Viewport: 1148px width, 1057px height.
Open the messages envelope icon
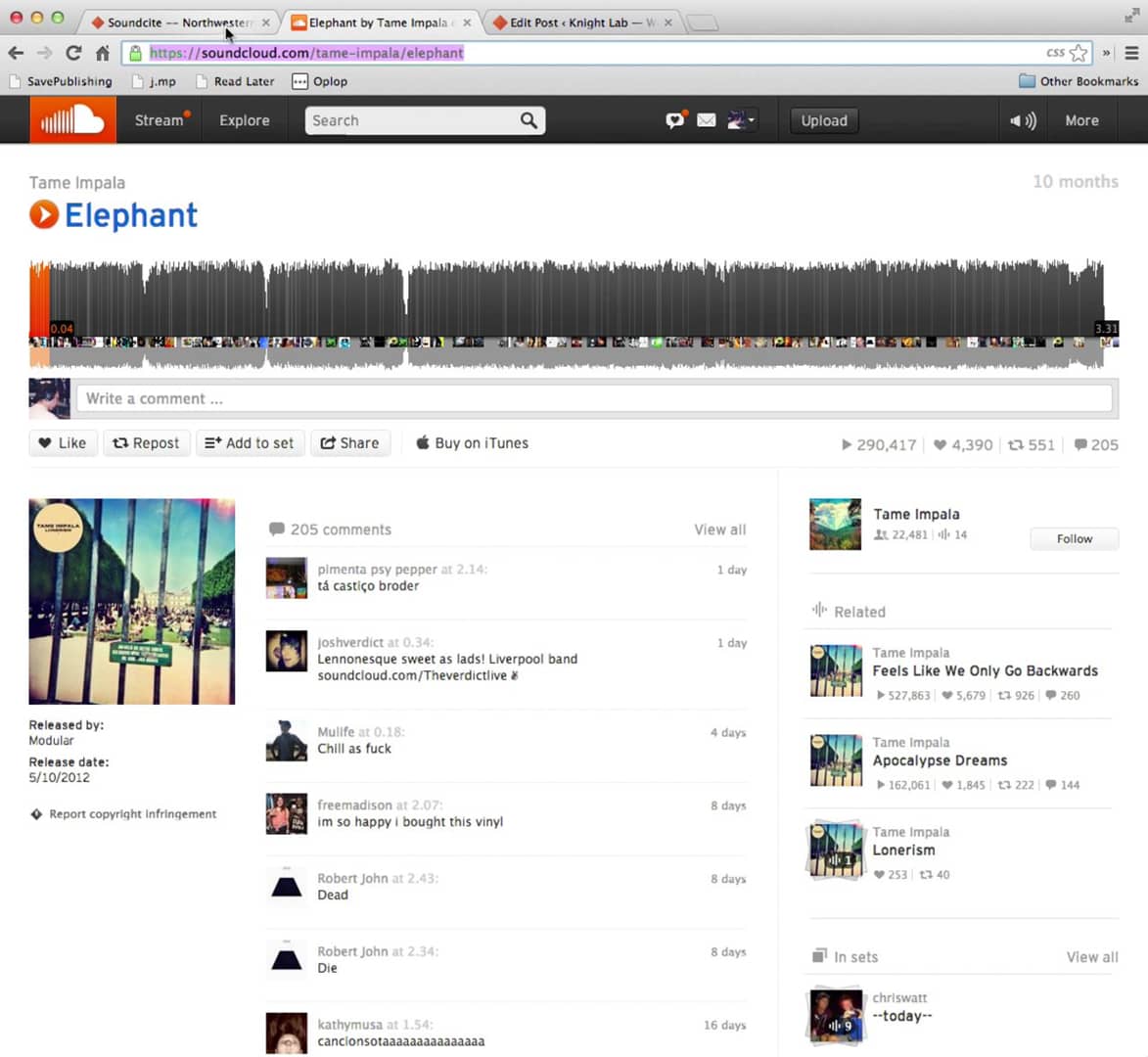click(x=706, y=120)
